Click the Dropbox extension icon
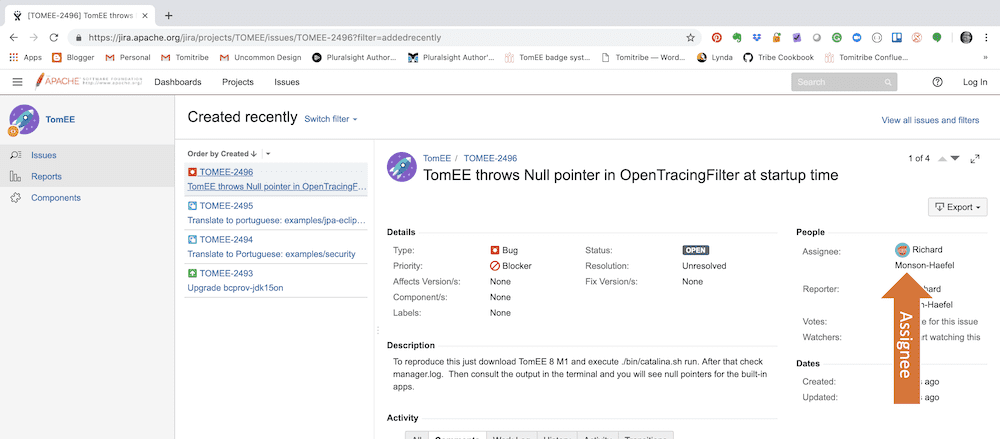Viewport: 1000px width, 439px height. (757, 38)
